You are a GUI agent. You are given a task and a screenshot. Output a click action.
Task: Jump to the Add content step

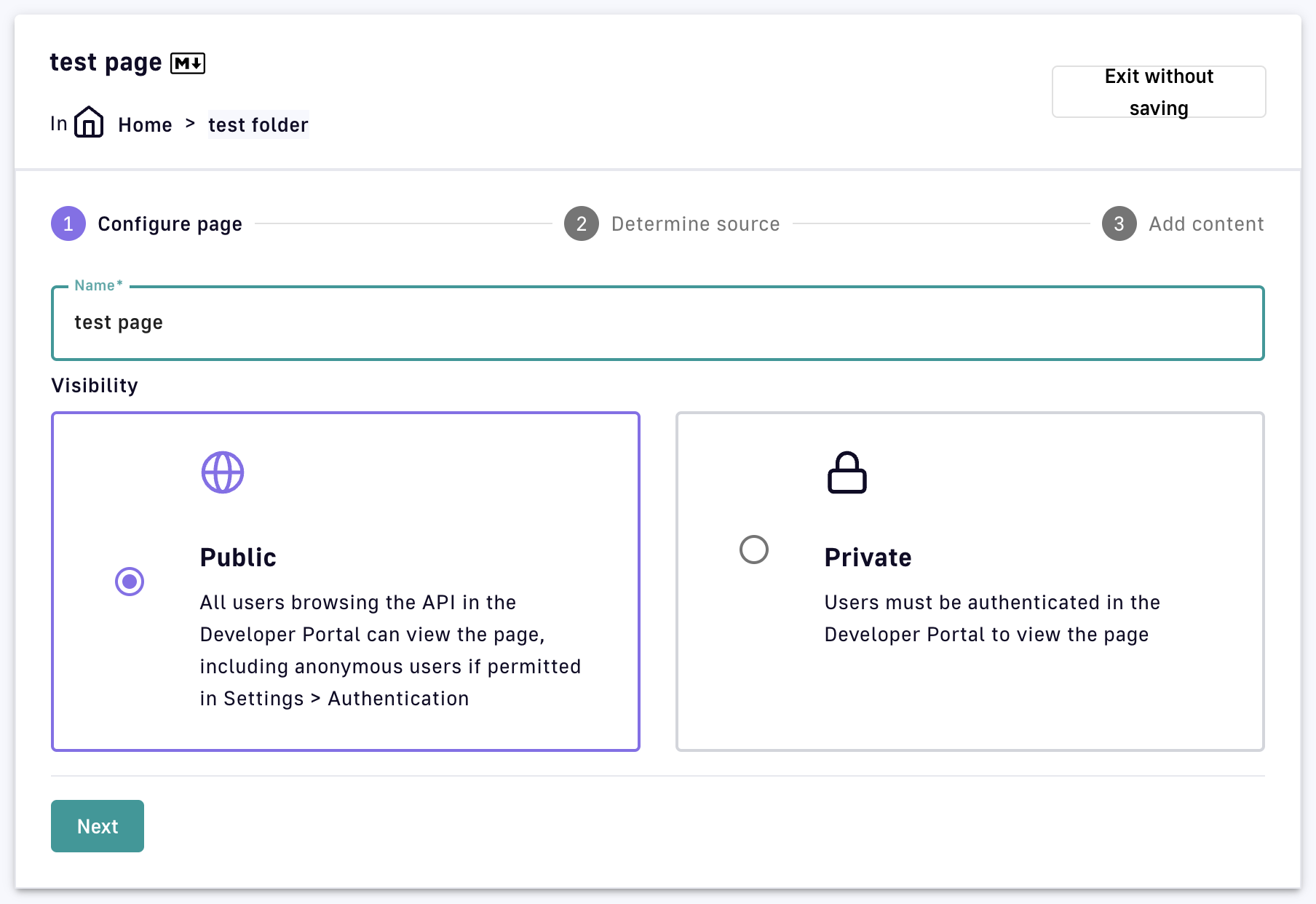[x=1205, y=224]
